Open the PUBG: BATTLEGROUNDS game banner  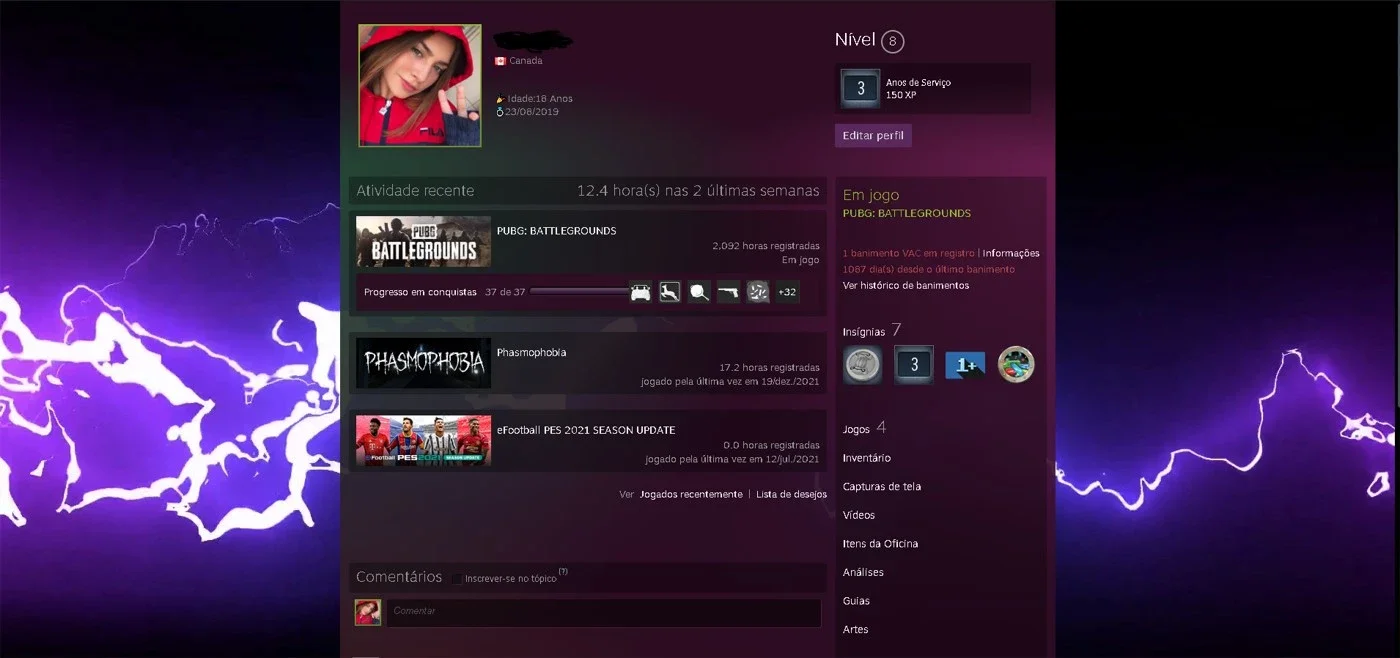(x=423, y=241)
